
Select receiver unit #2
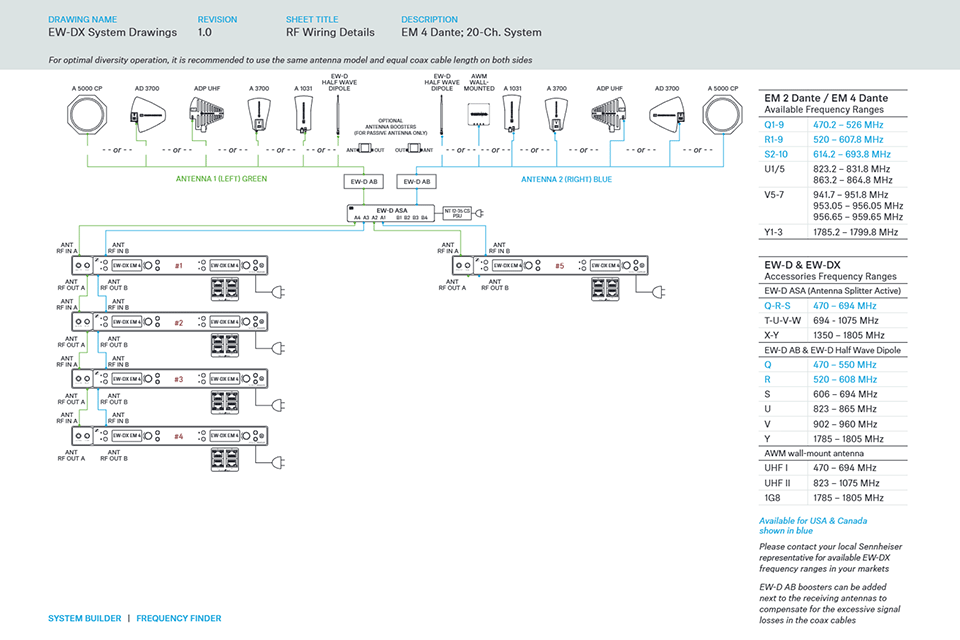(x=170, y=322)
